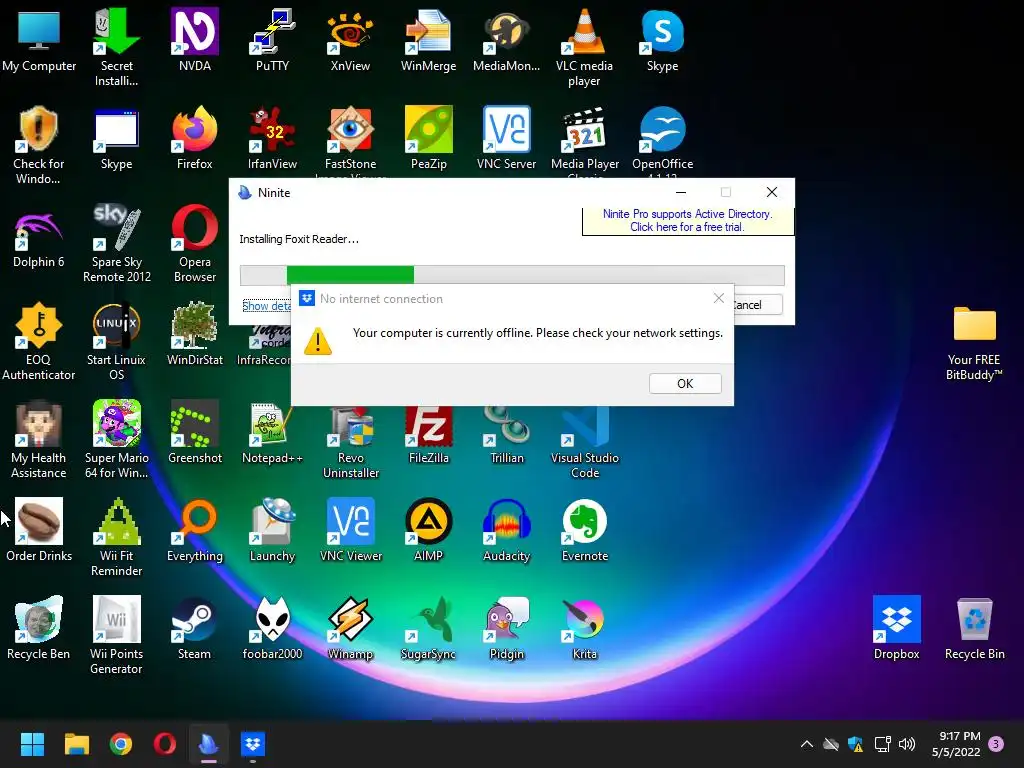Click the Opera taskbar icon
This screenshot has width=1024, height=768.
click(x=165, y=744)
